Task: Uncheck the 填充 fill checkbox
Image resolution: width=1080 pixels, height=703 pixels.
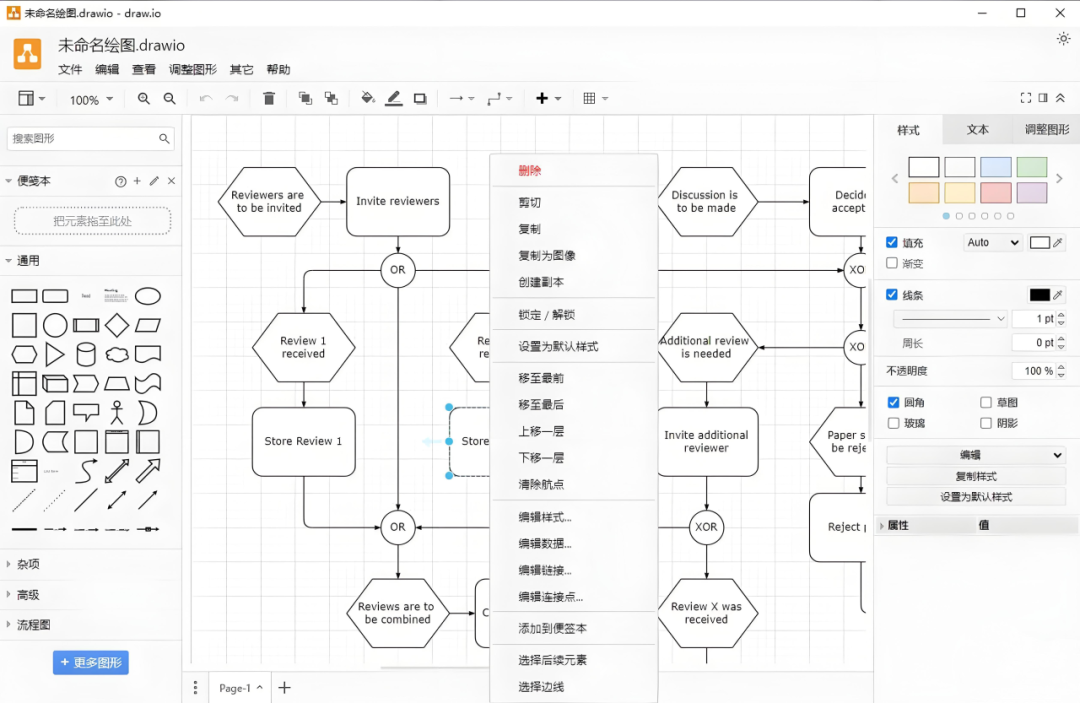Action: pyautogui.click(x=892, y=243)
